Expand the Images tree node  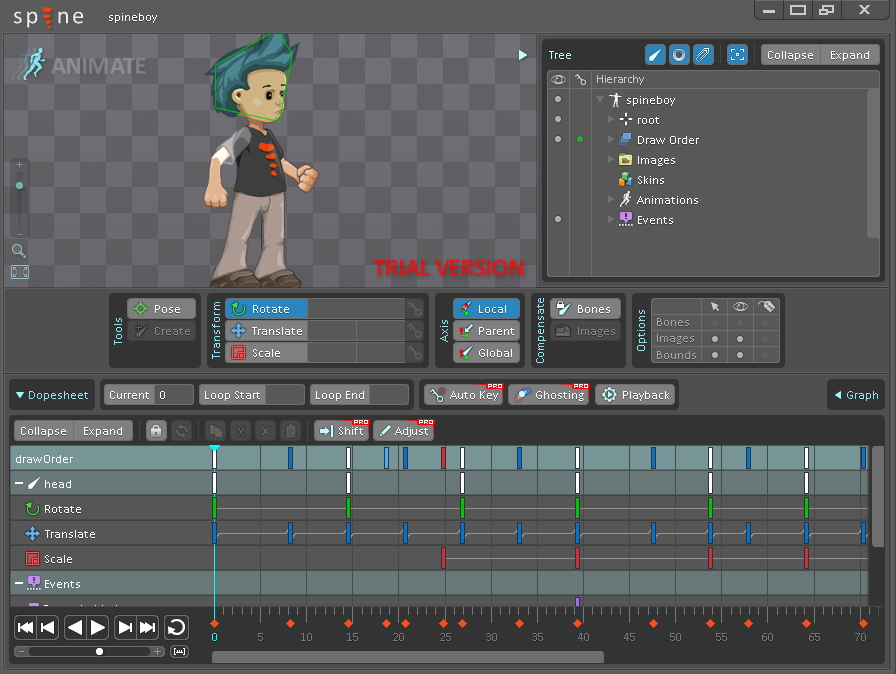(611, 159)
